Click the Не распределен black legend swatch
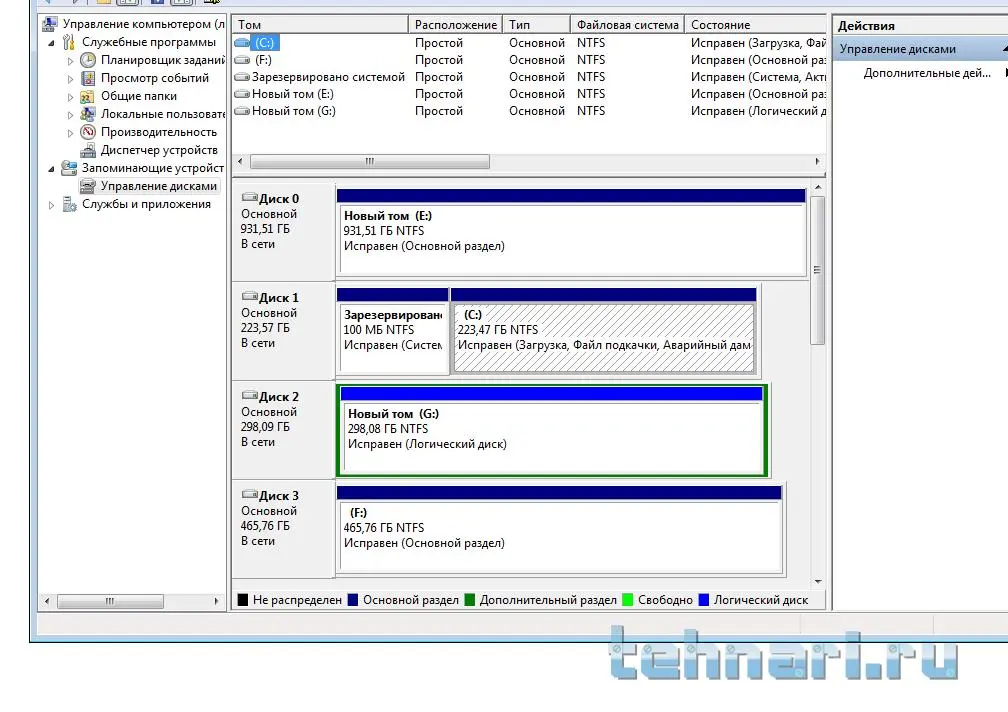 242,600
